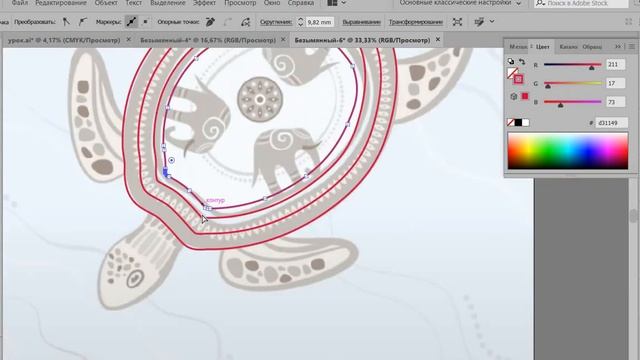Open the Редактирование menu

[61, 3]
